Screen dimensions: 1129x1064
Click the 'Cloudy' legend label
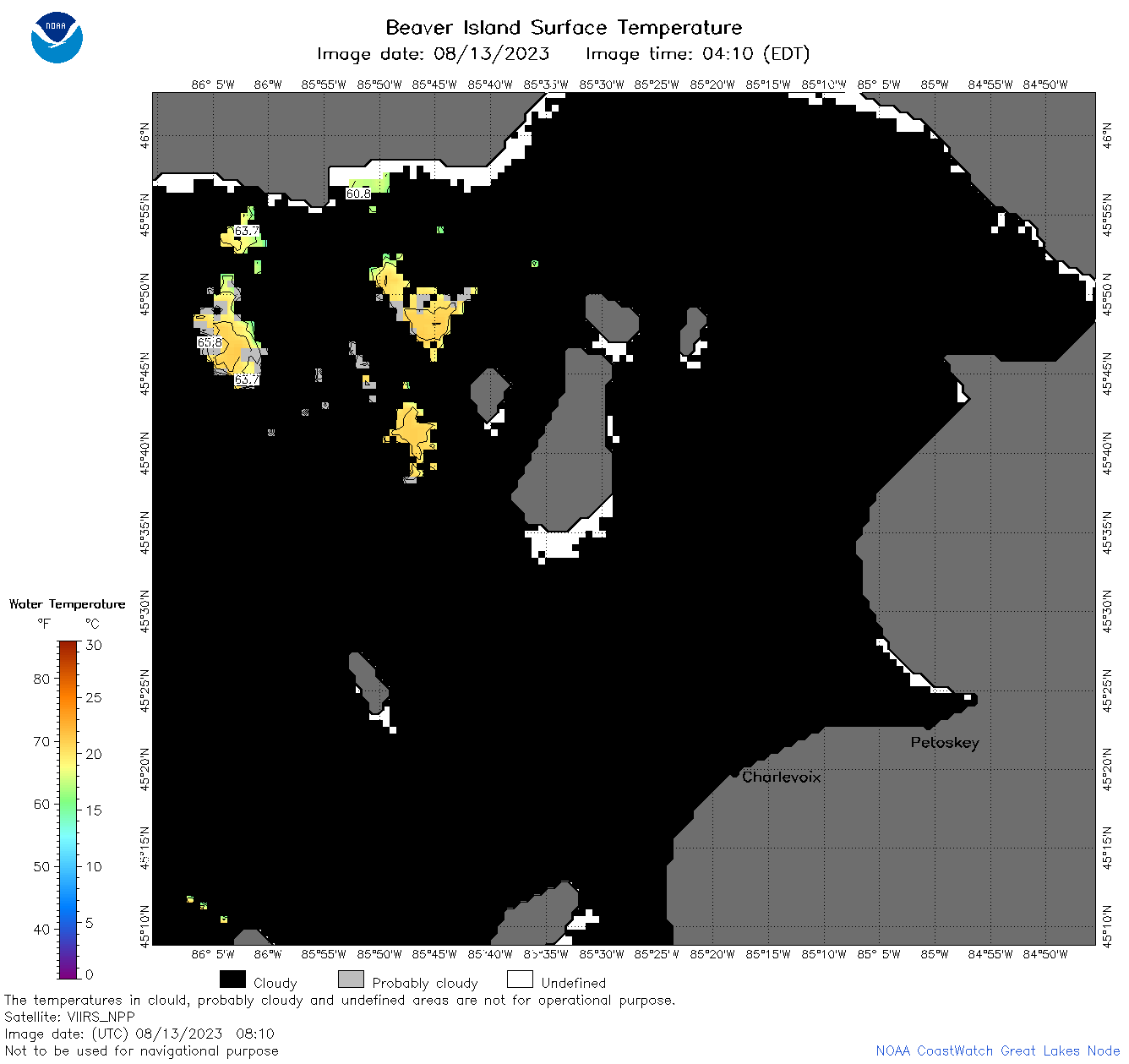pos(275,983)
